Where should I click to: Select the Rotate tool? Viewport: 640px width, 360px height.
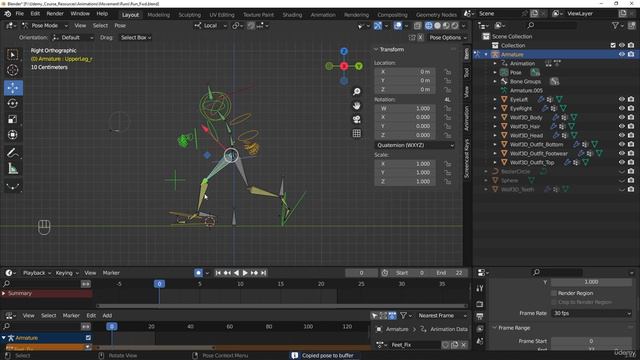(x=13, y=103)
